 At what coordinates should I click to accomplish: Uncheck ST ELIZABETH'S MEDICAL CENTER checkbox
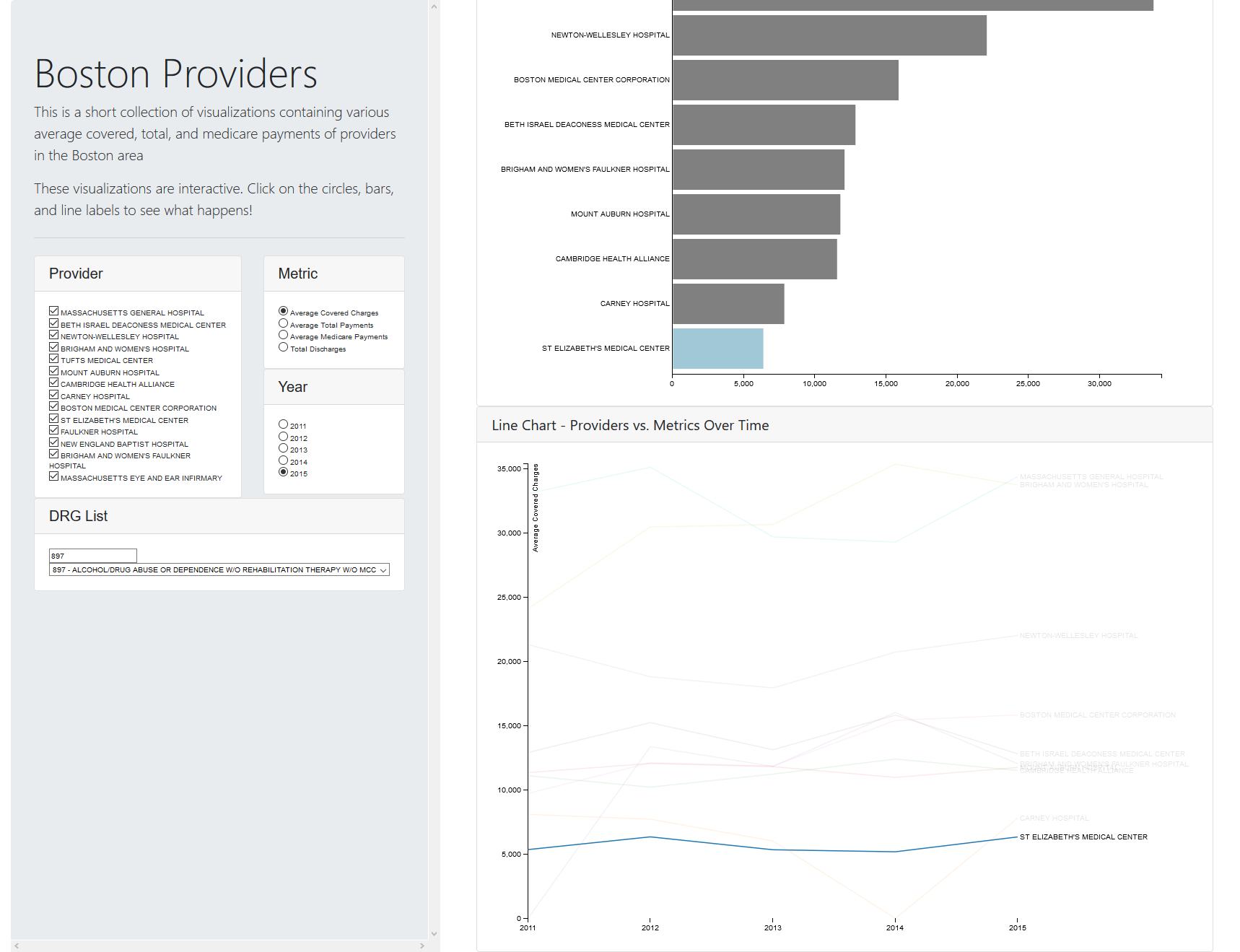pos(53,419)
